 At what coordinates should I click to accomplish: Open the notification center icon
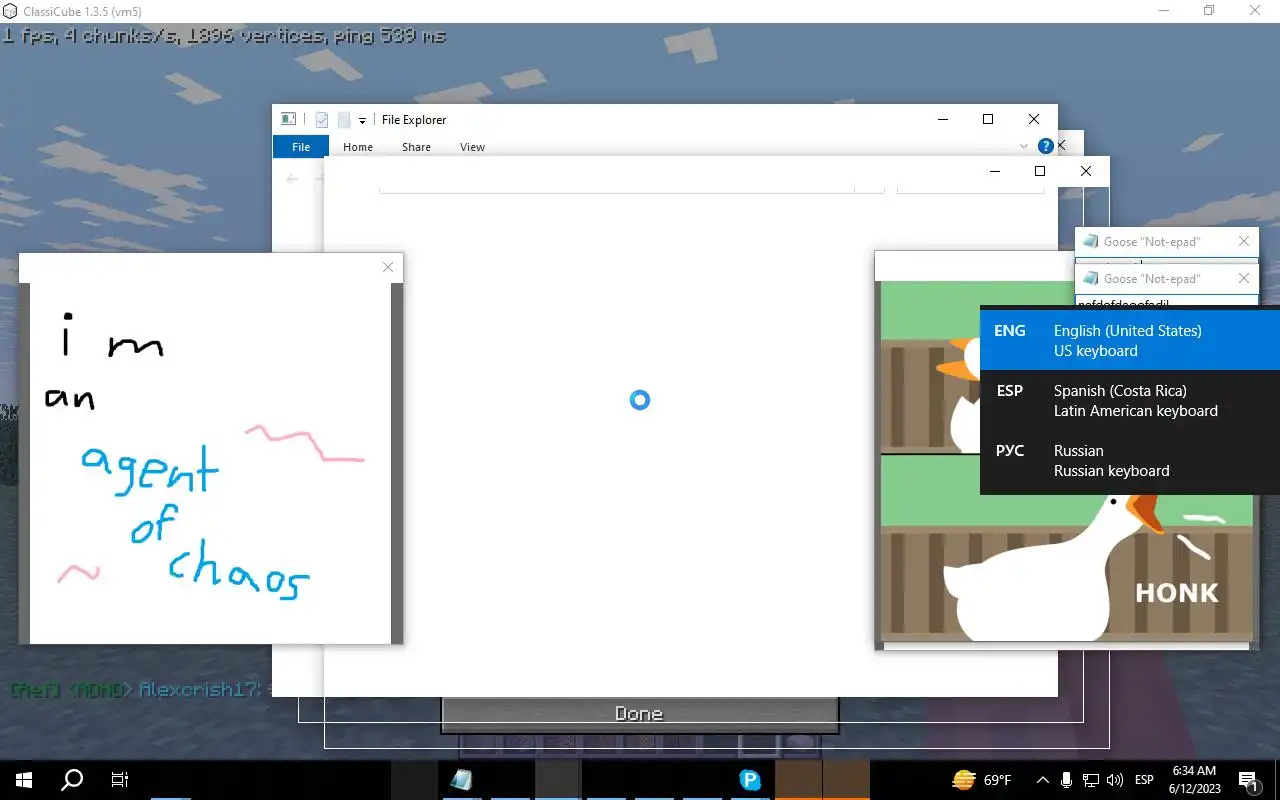[x=1248, y=780]
